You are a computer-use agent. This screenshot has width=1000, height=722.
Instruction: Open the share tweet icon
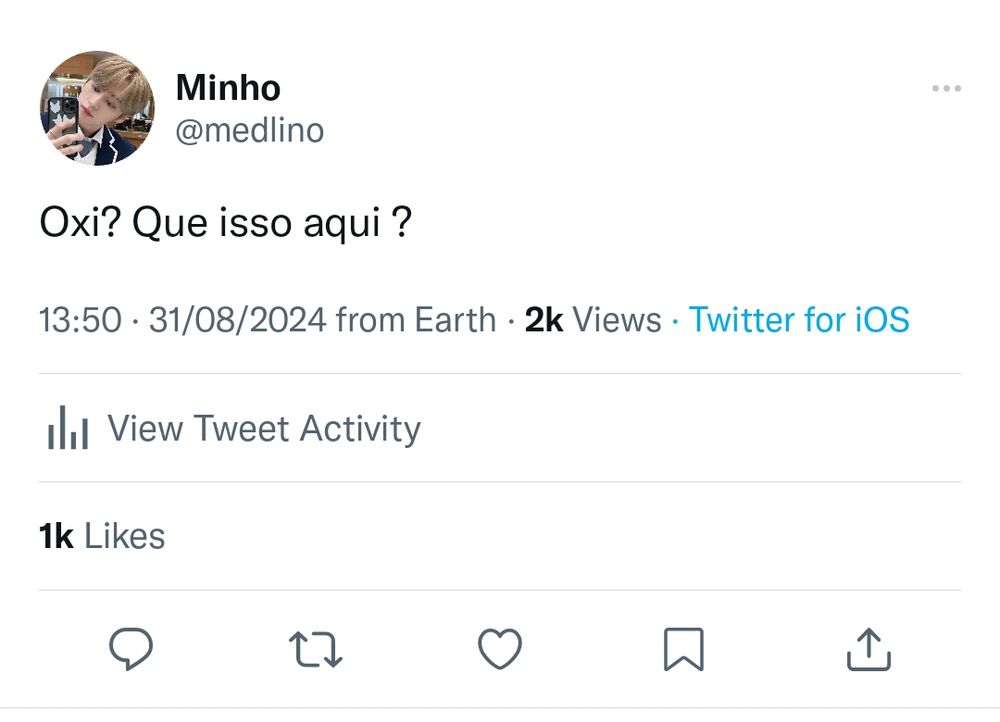[x=868, y=650]
